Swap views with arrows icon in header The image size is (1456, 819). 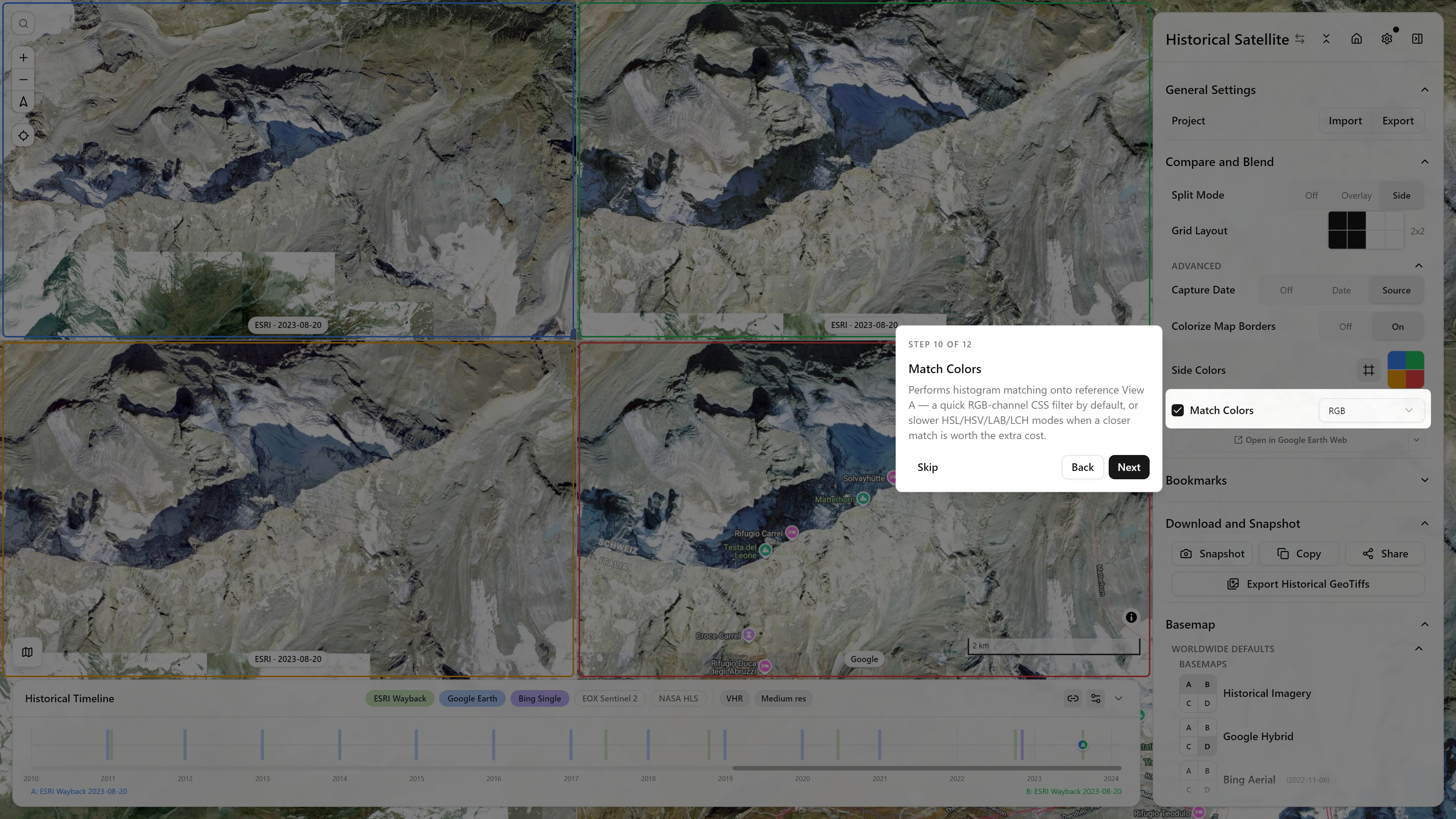click(x=1300, y=39)
